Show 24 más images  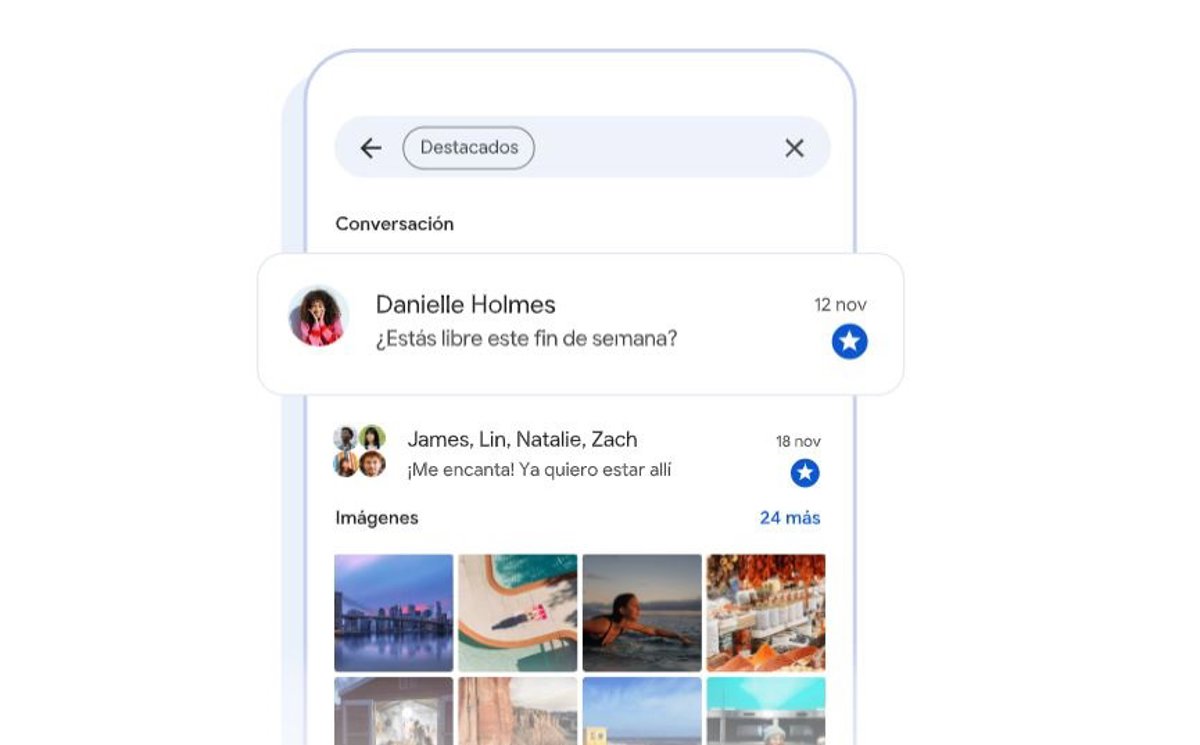789,518
